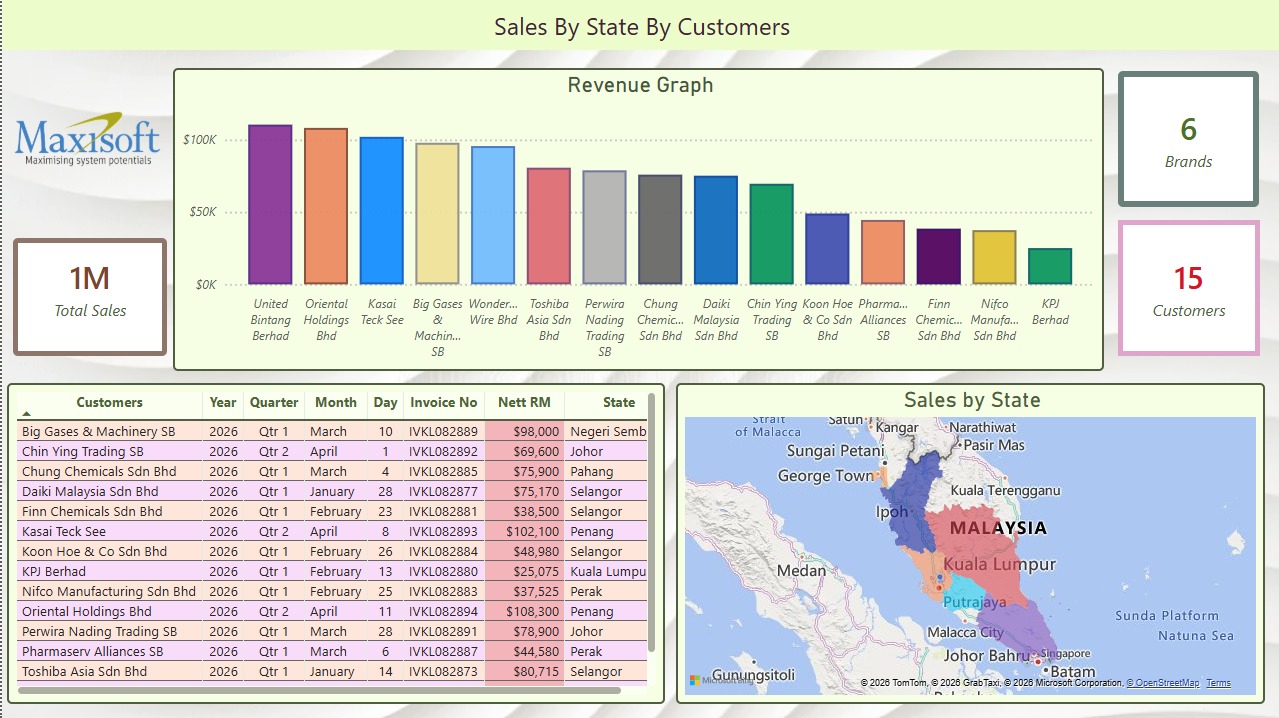Click the Revenue Graph title
1279x718 pixels.
[x=640, y=85]
